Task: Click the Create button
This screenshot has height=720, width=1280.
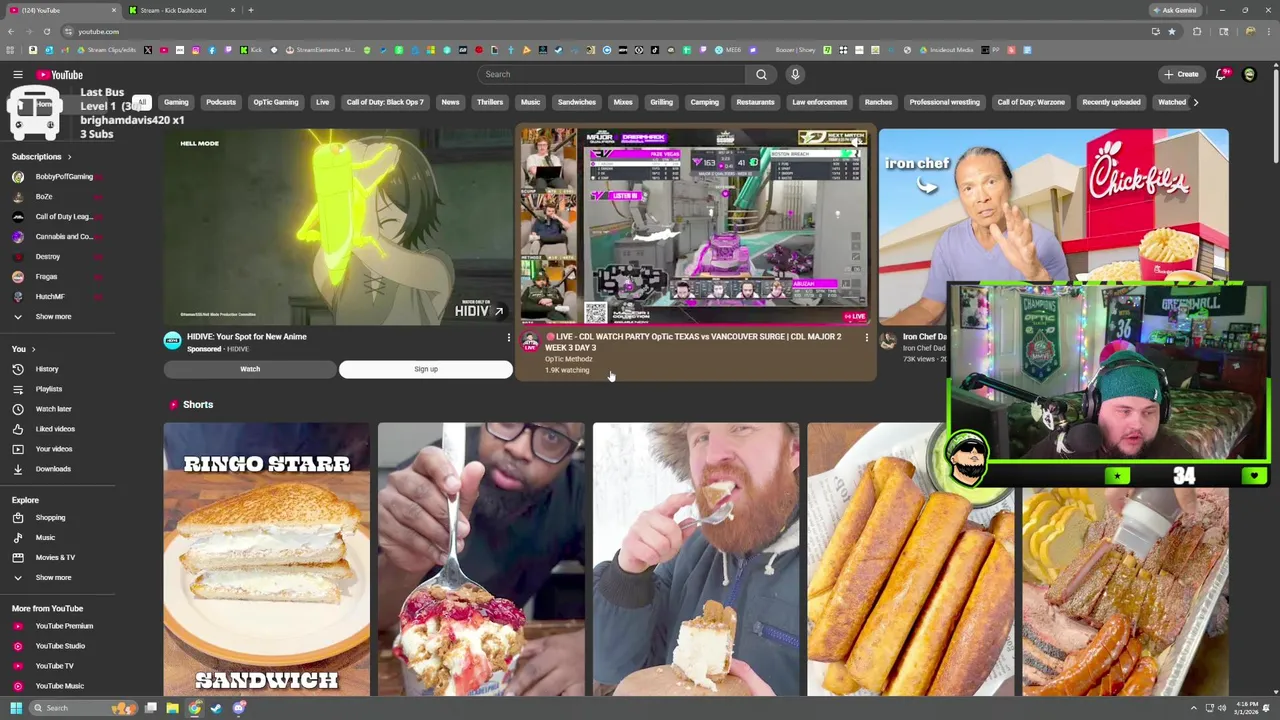Action: pos(1181,74)
